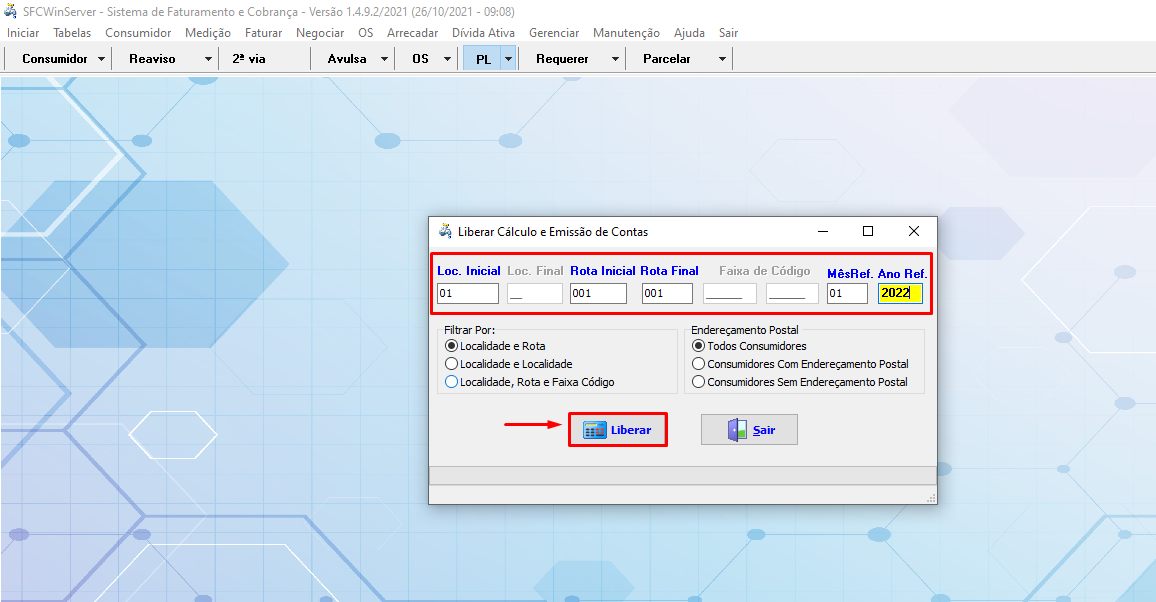This screenshot has height=602, width=1156.
Task: Select Localidade e Localidade radio button
Action: (x=452, y=364)
